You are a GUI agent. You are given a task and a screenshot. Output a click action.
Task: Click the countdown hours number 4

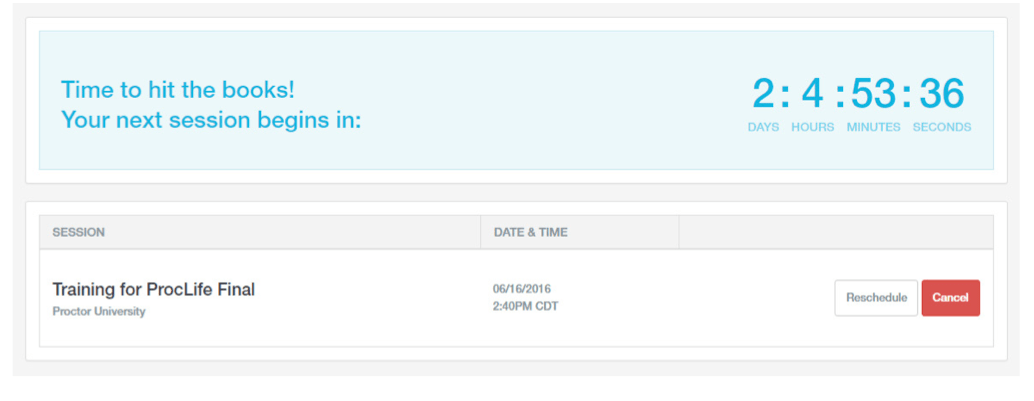[812, 94]
